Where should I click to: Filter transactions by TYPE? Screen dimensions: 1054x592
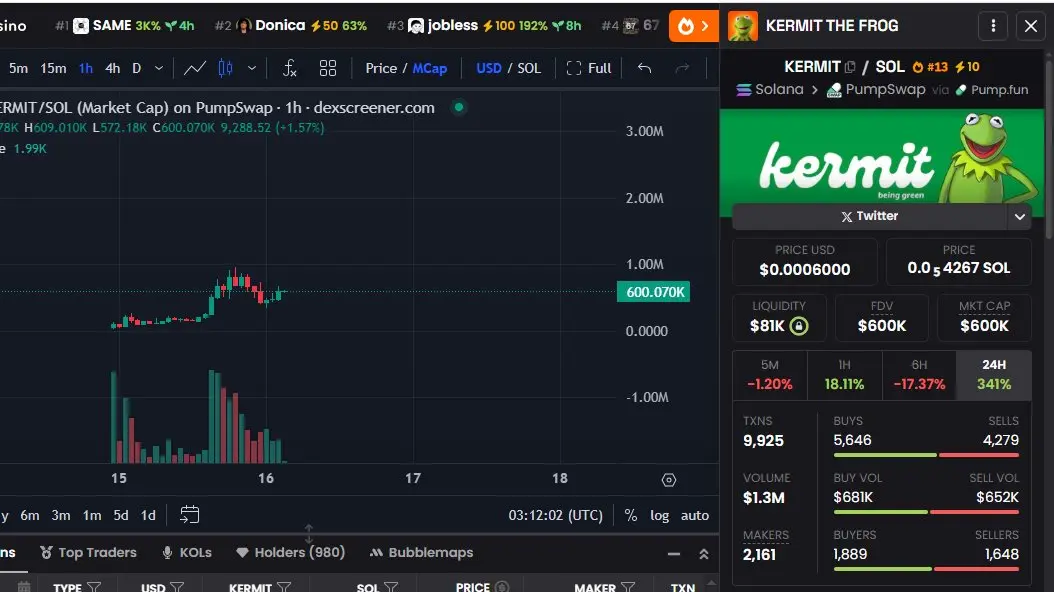point(94,587)
